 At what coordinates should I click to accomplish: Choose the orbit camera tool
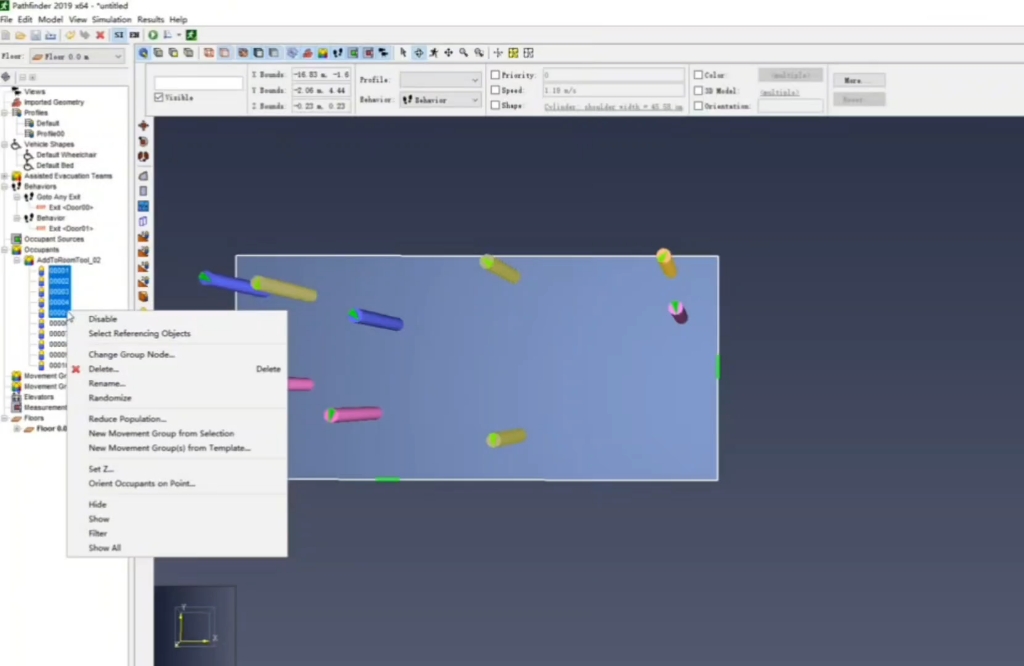[419, 53]
